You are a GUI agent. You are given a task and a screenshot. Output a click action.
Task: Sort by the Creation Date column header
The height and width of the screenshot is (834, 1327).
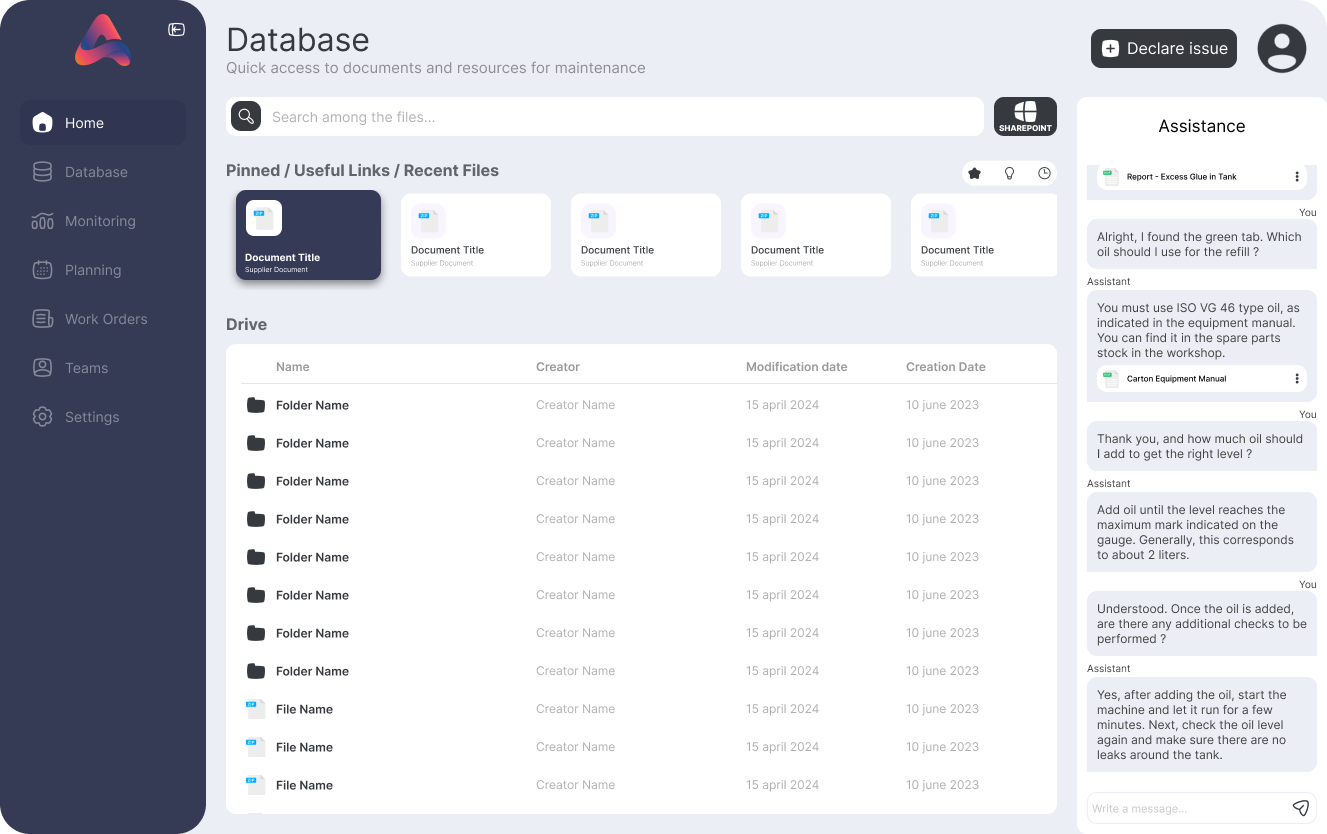[946, 367]
